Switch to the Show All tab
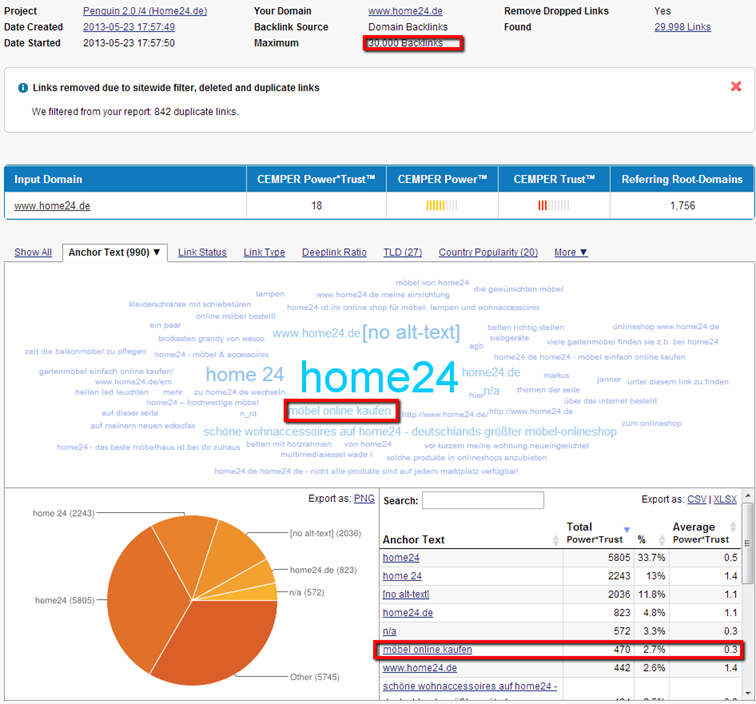The height and width of the screenshot is (704, 756). pos(33,252)
